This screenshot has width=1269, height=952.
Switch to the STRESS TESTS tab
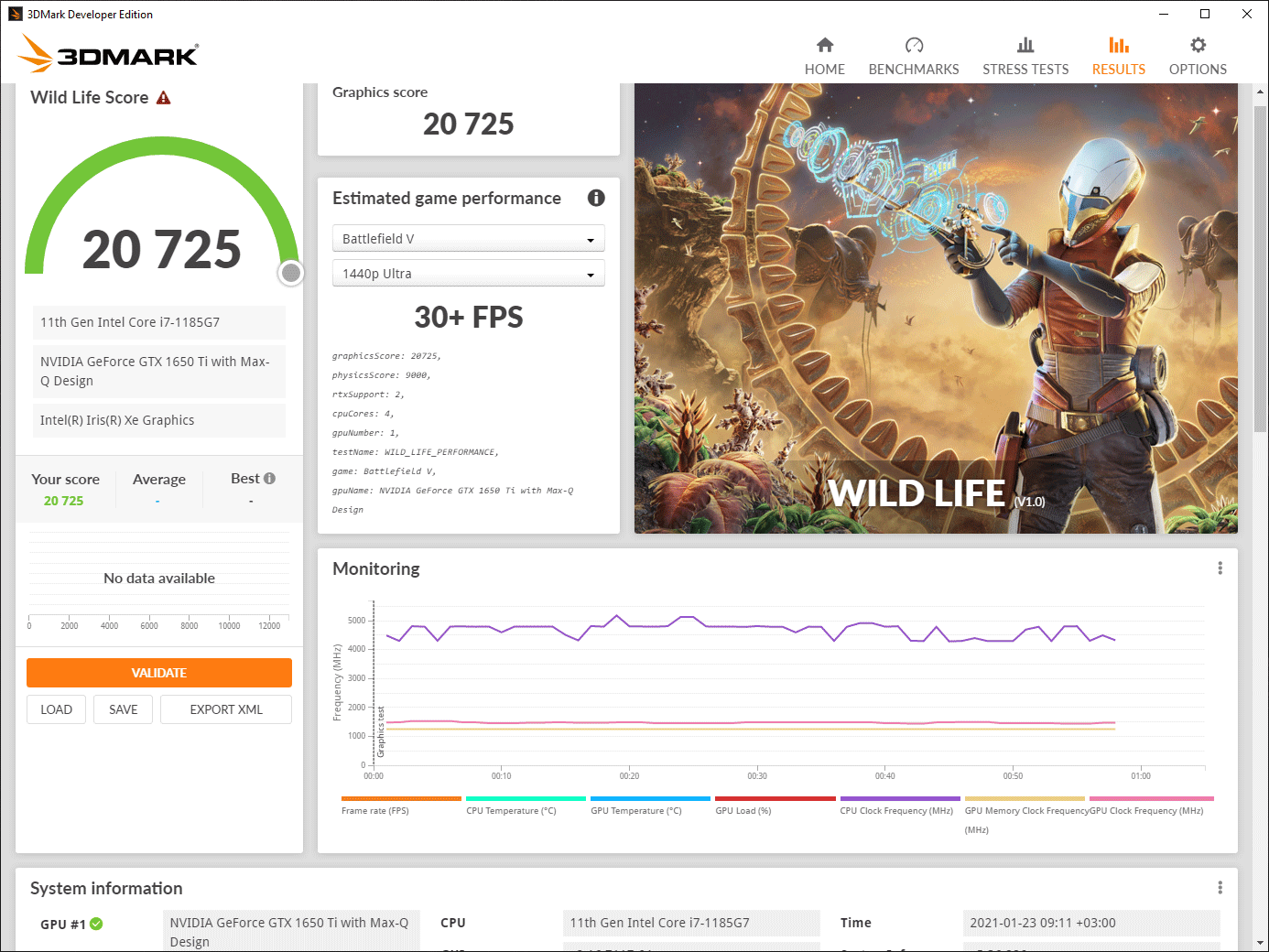(x=1025, y=57)
